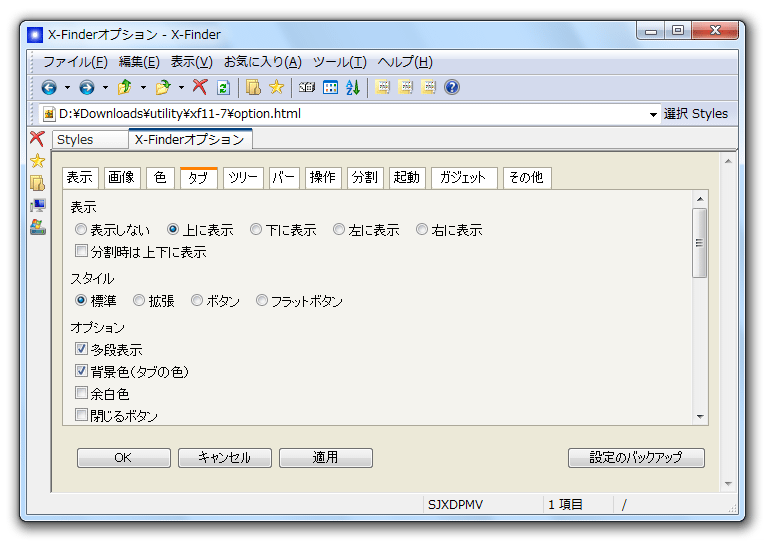The height and width of the screenshot is (545, 768).
Task: Click the red X icon in left sidebar
Action: (x=37, y=139)
